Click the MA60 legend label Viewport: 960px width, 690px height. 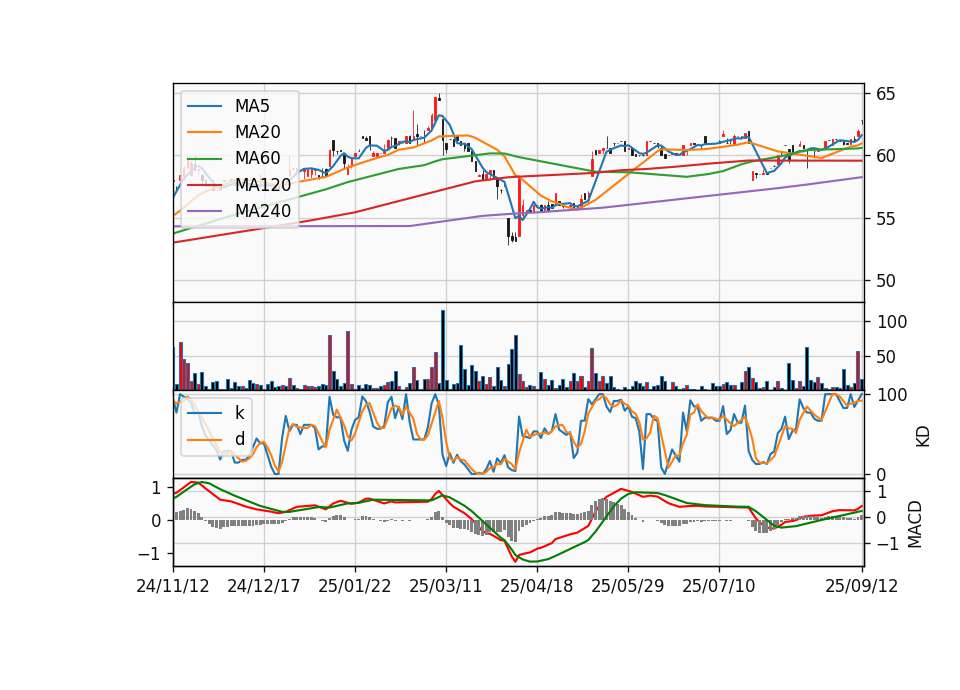(257, 159)
